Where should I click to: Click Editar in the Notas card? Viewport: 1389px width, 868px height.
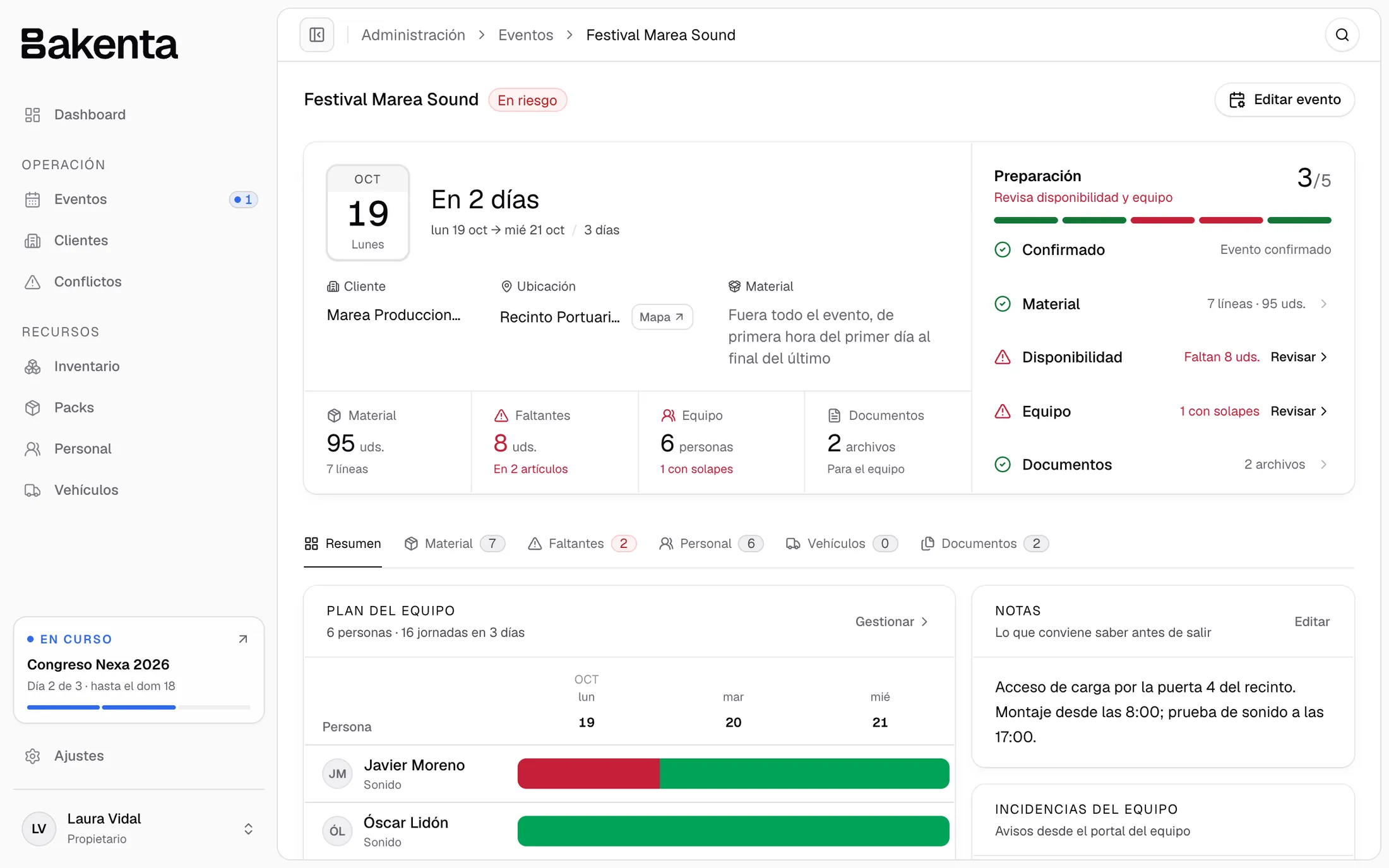coord(1312,622)
